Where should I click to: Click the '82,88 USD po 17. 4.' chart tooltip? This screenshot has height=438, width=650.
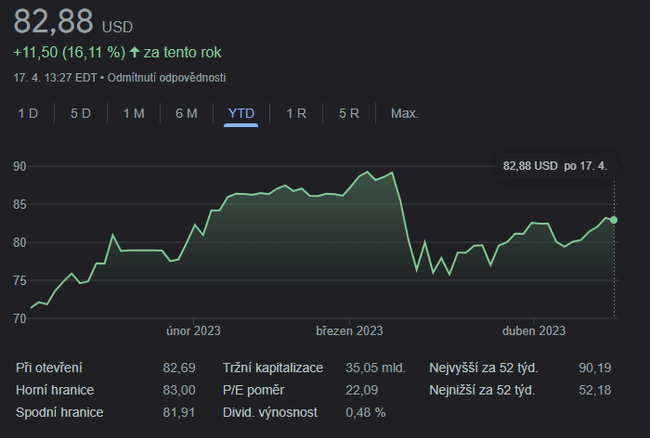tap(555, 165)
